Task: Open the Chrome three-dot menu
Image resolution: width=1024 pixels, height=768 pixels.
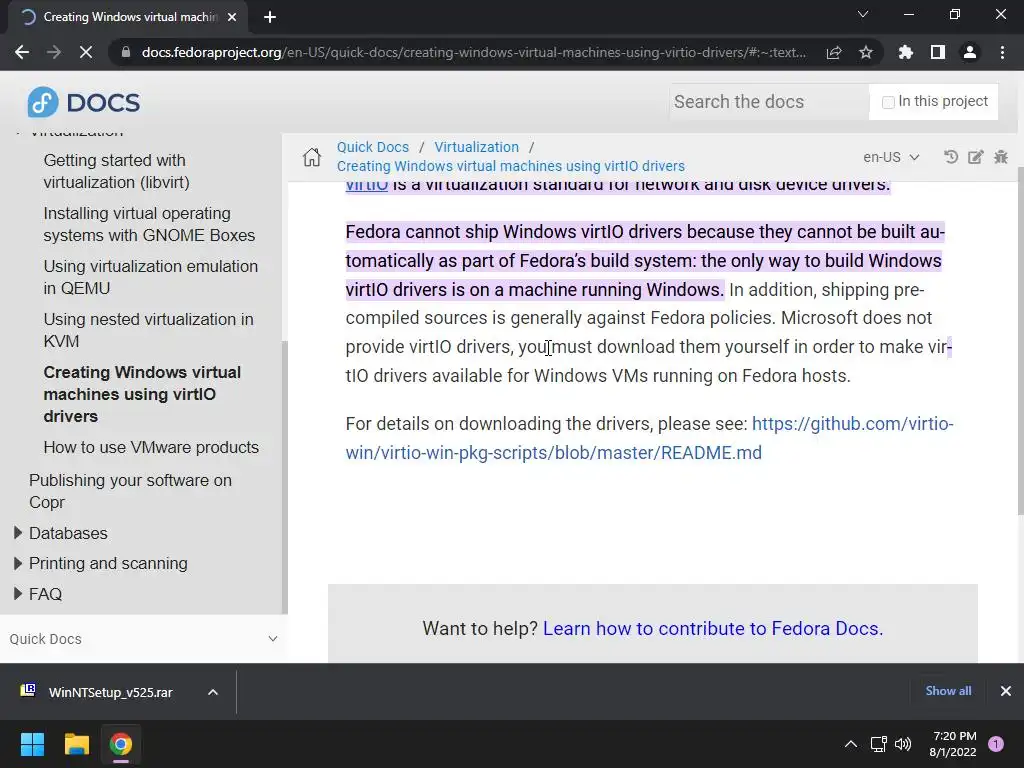Action: pos(1002,52)
